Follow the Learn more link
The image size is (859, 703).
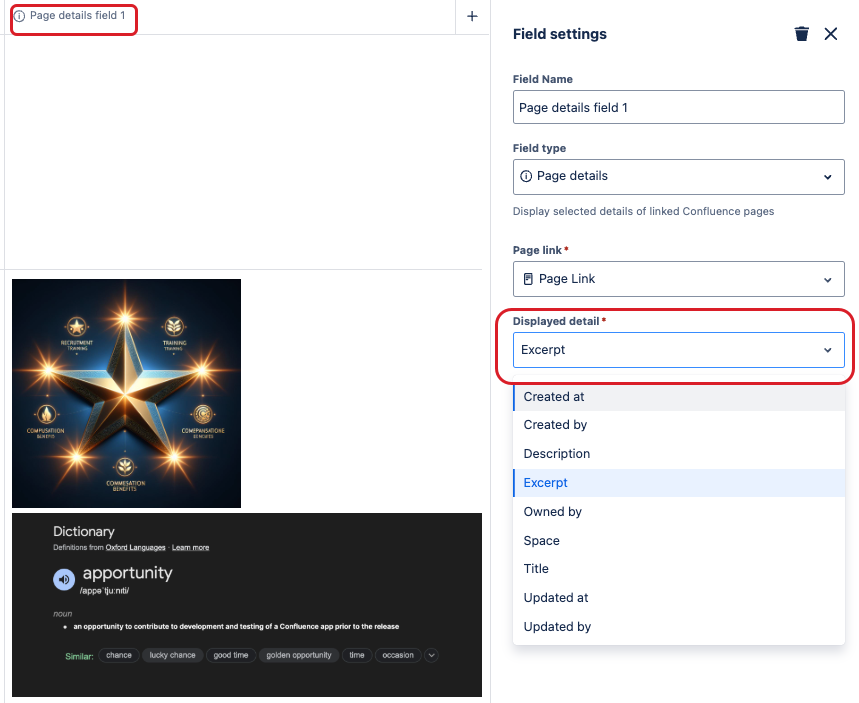point(190,547)
